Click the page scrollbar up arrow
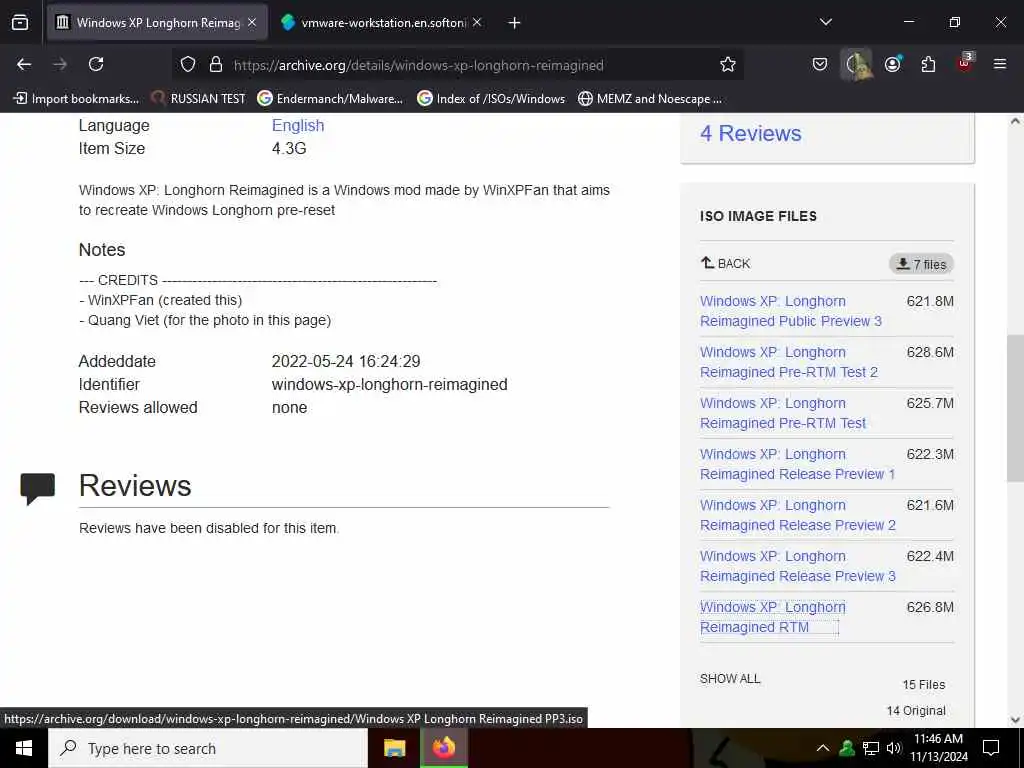This screenshot has width=1024, height=768. [x=1015, y=121]
